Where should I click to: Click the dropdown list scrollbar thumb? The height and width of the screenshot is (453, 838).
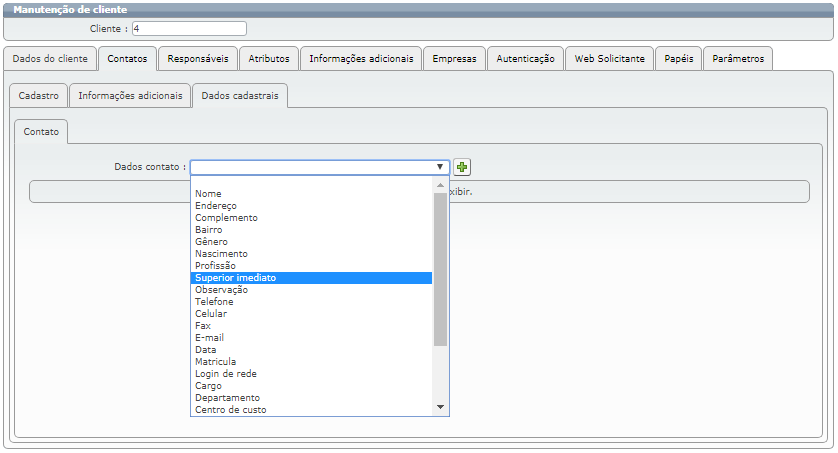[440, 270]
